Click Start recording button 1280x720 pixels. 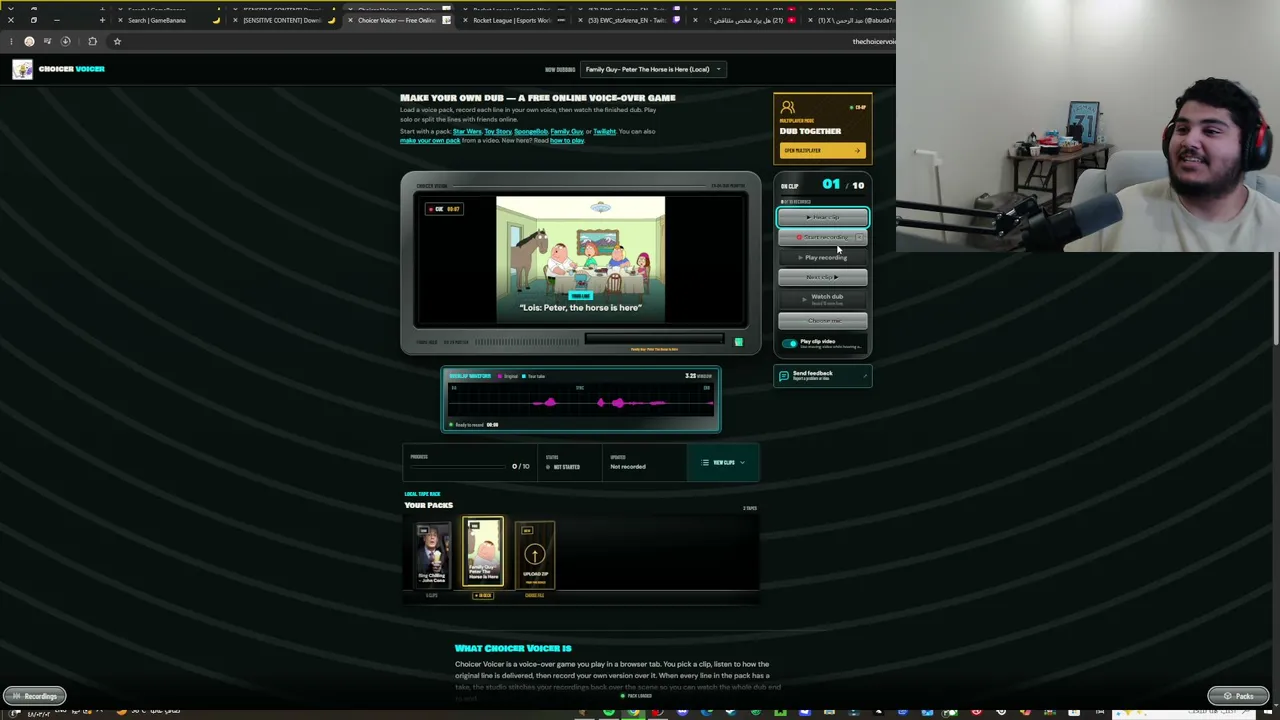coord(823,237)
